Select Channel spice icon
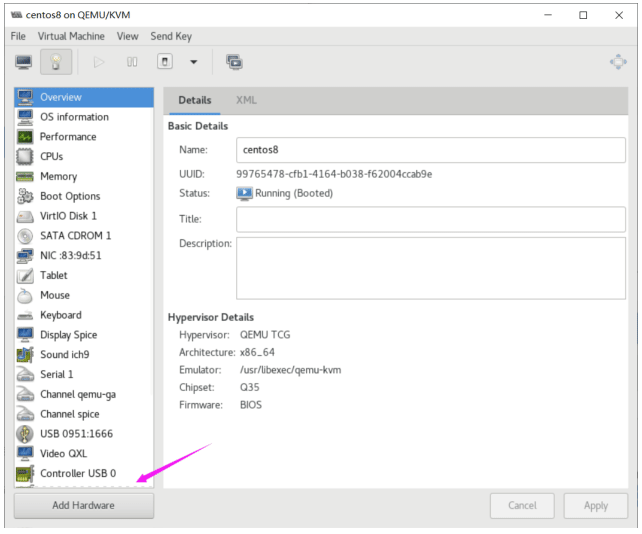 click(x=25, y=414)
